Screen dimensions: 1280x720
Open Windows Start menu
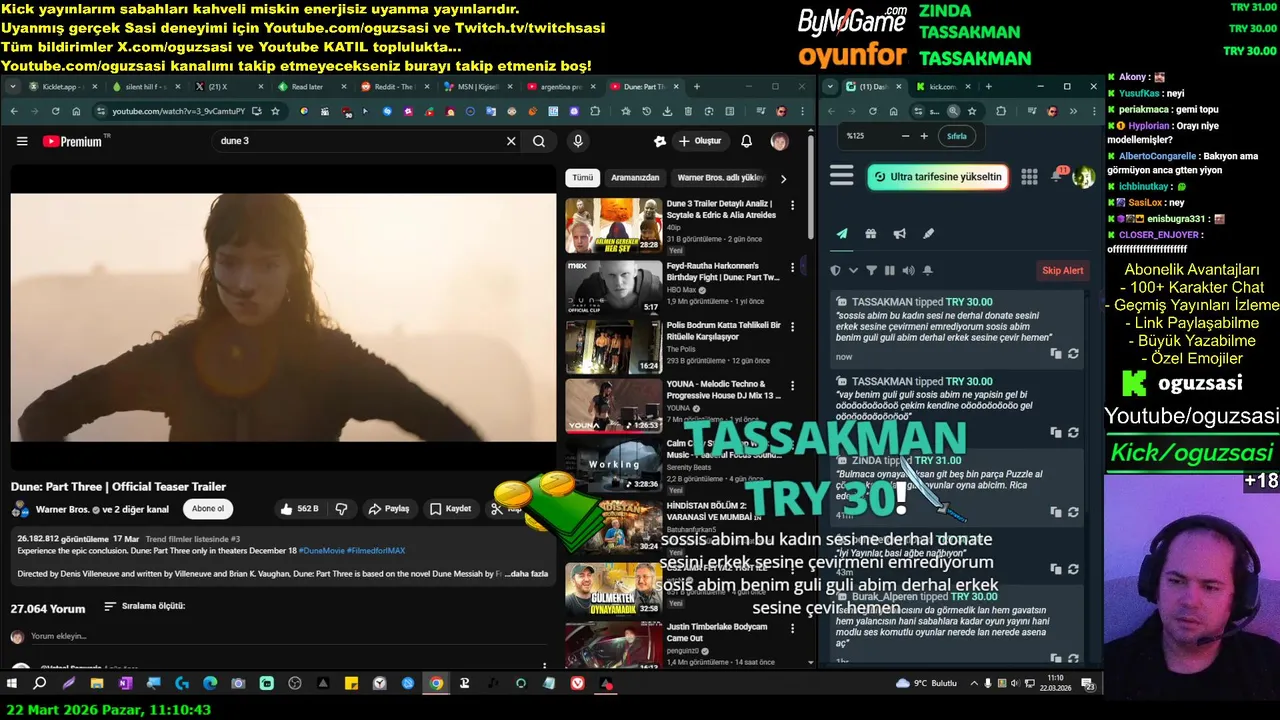click(x=12, y=684)
